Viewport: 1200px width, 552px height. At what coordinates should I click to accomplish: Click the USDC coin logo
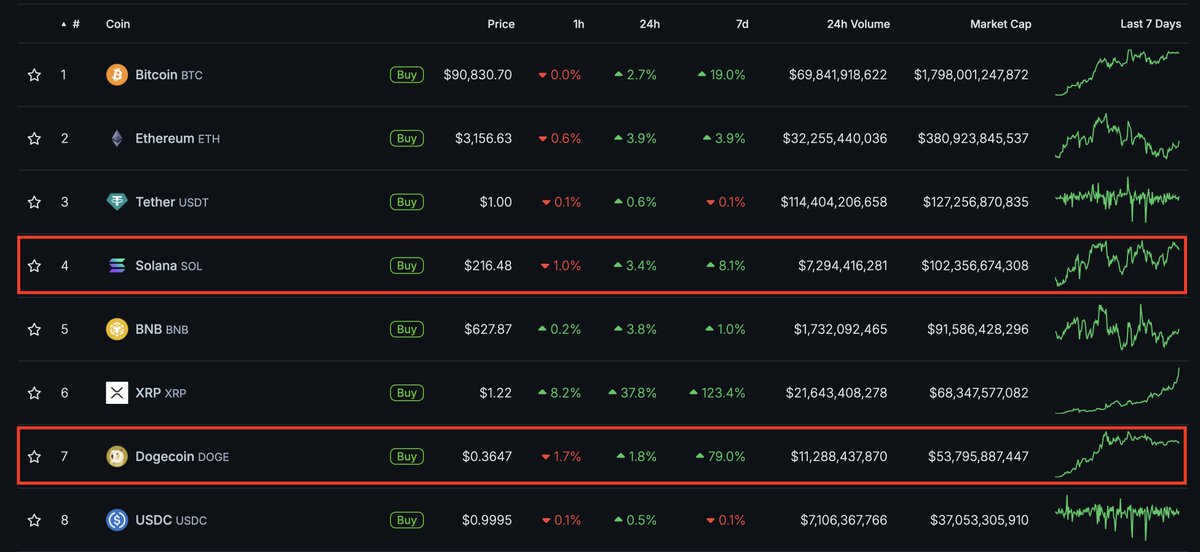(x=117, y=520)
